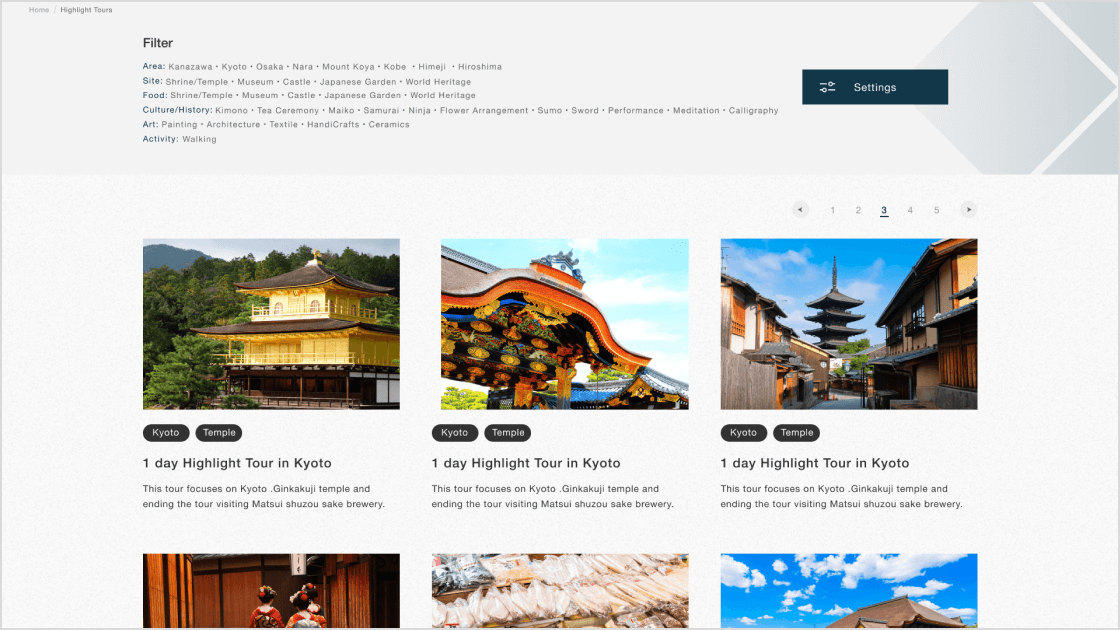Jump to page 1 in pagination
This screenshot has height=630, width=1120.
coord(832,210)
